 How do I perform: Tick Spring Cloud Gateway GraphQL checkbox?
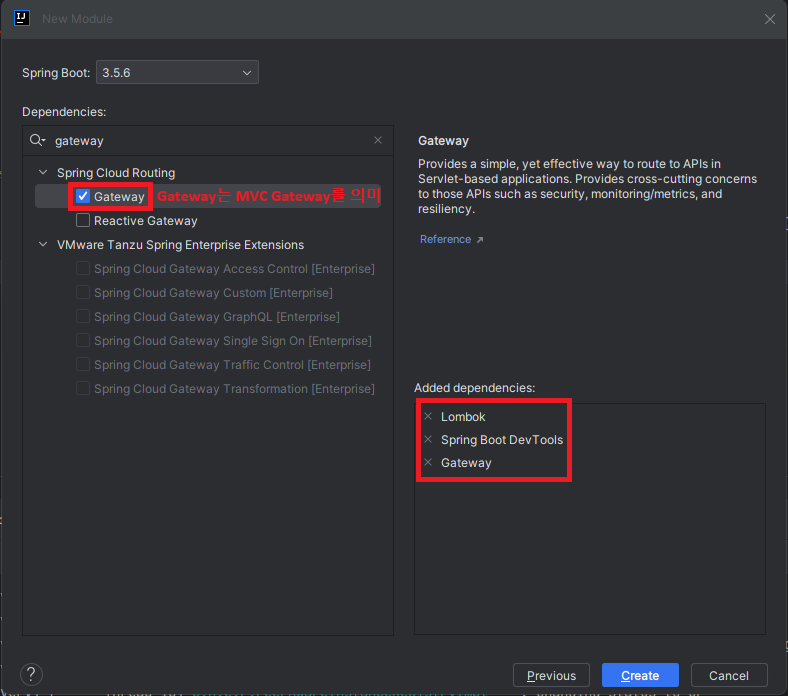[x=83, y=316]
